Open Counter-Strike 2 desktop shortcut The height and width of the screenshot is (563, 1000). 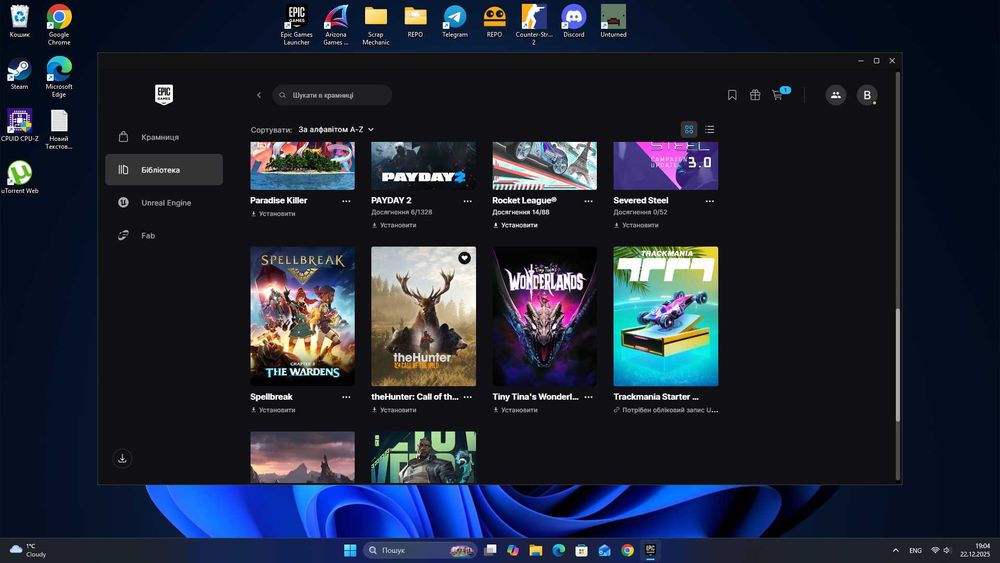pos(534,25)
